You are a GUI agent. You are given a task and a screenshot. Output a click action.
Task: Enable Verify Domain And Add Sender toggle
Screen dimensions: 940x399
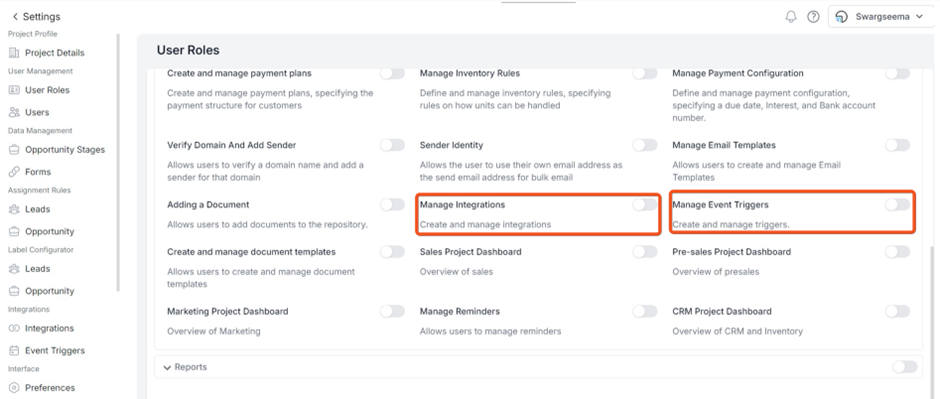click(x=392, y=145)
